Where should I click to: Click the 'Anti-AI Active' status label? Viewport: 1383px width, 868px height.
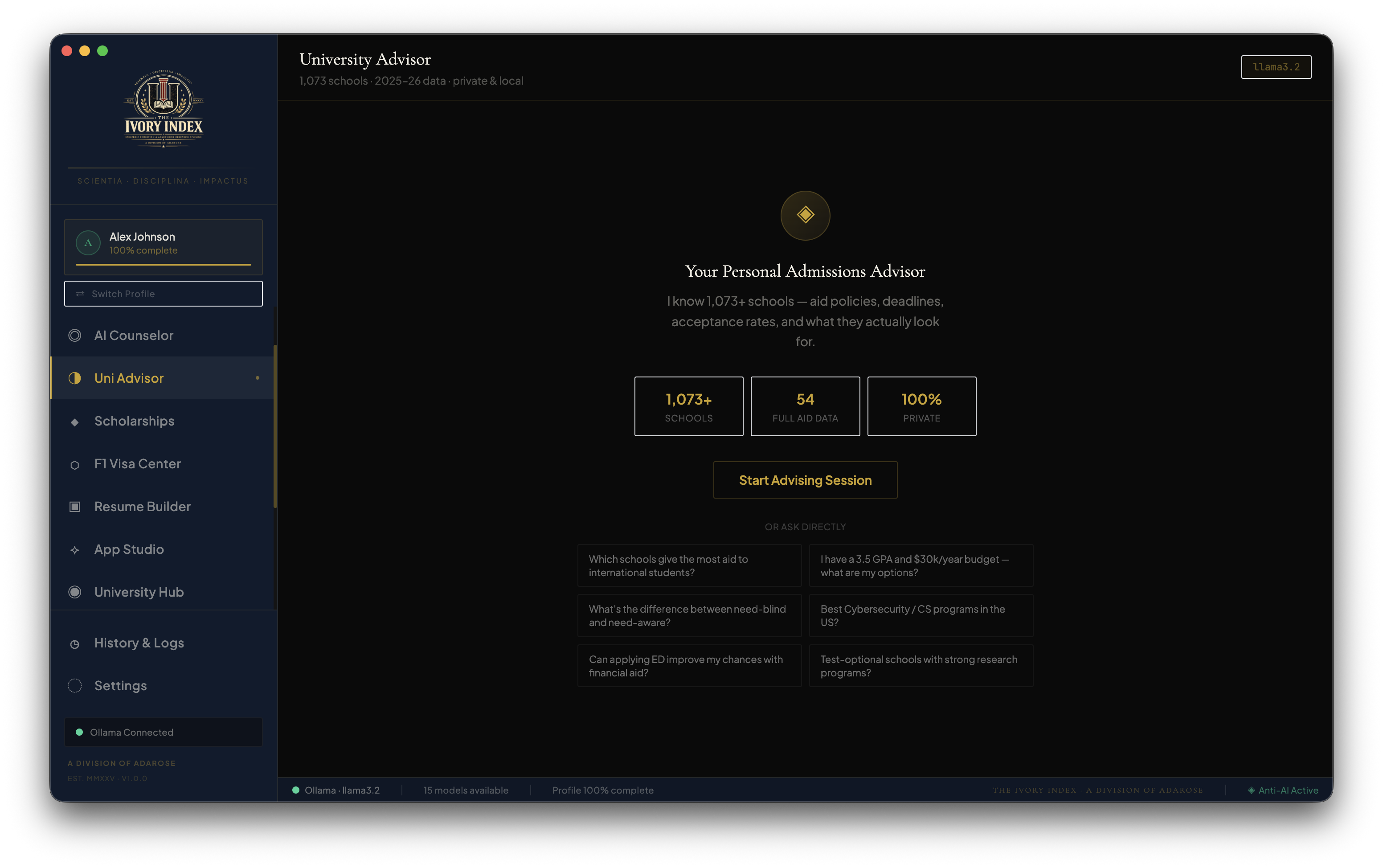tap(1288, 790)
